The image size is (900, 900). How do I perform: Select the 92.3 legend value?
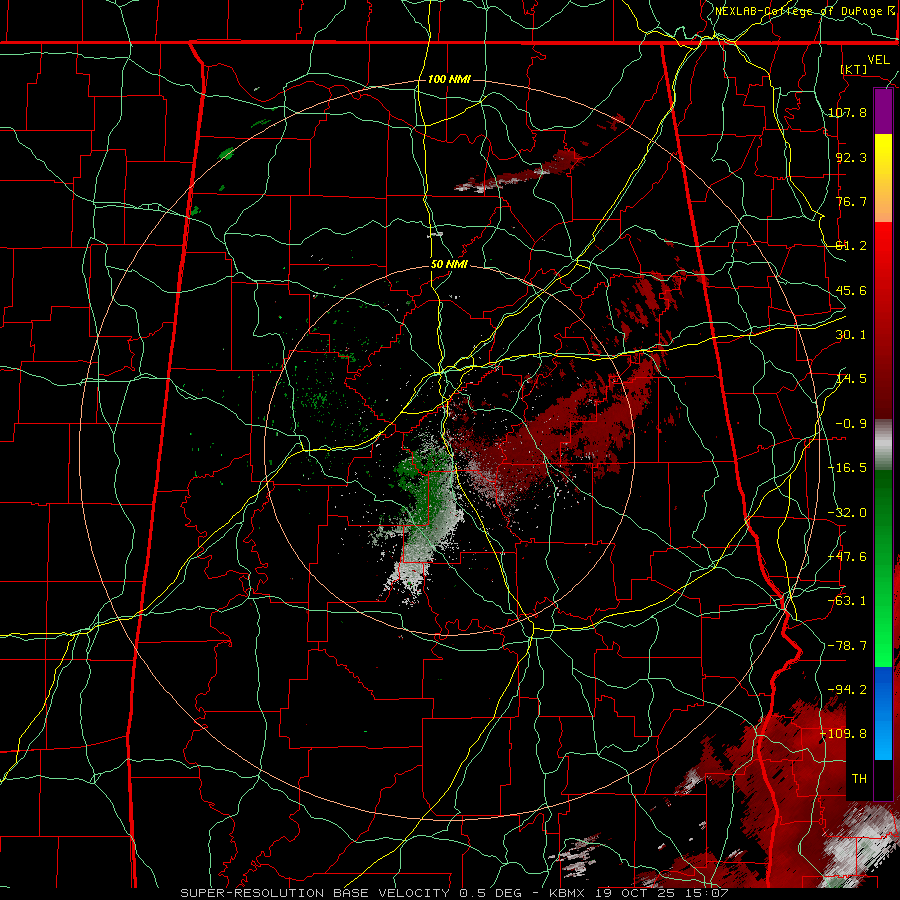(x=851, y=157)
